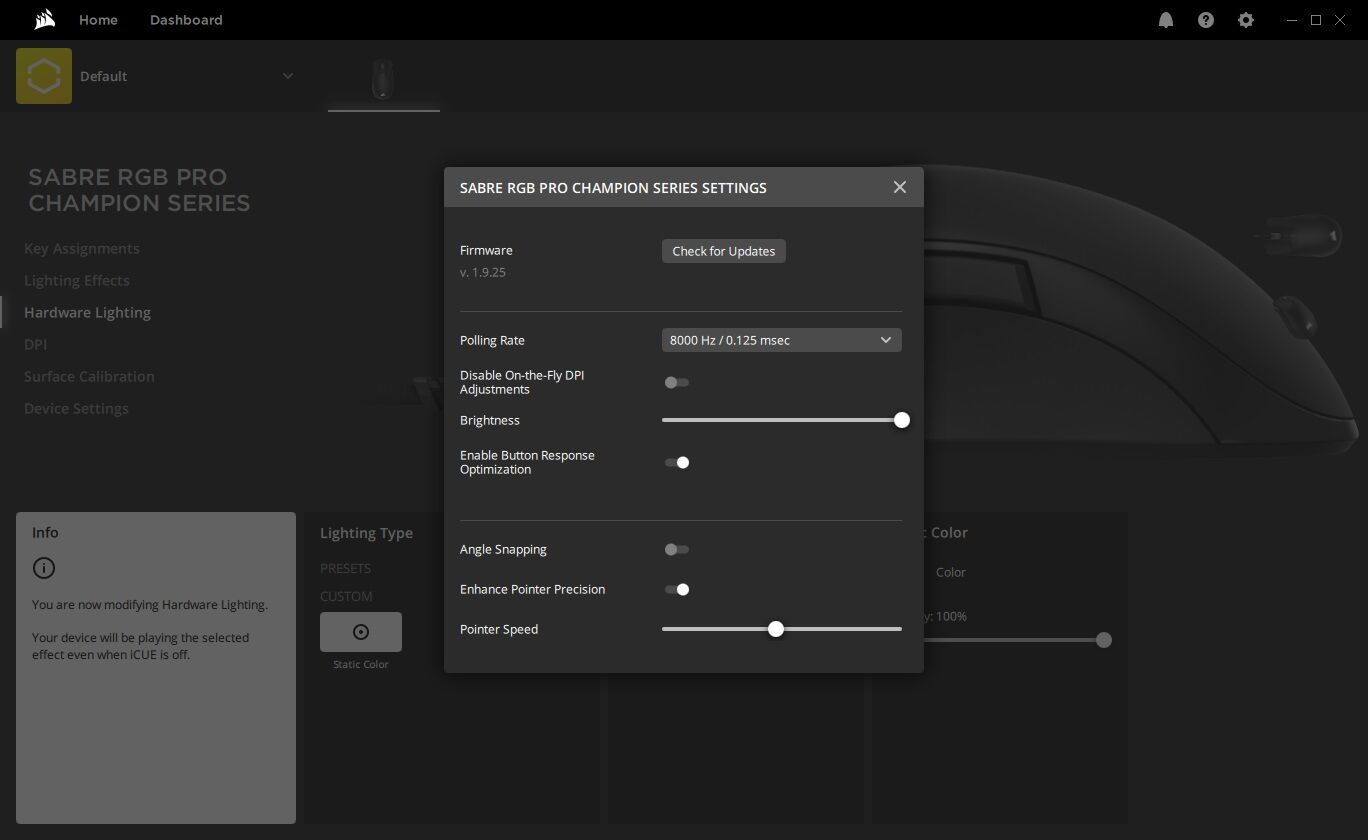Click the Check for Updates button
1368x840 pixels.
723,251
